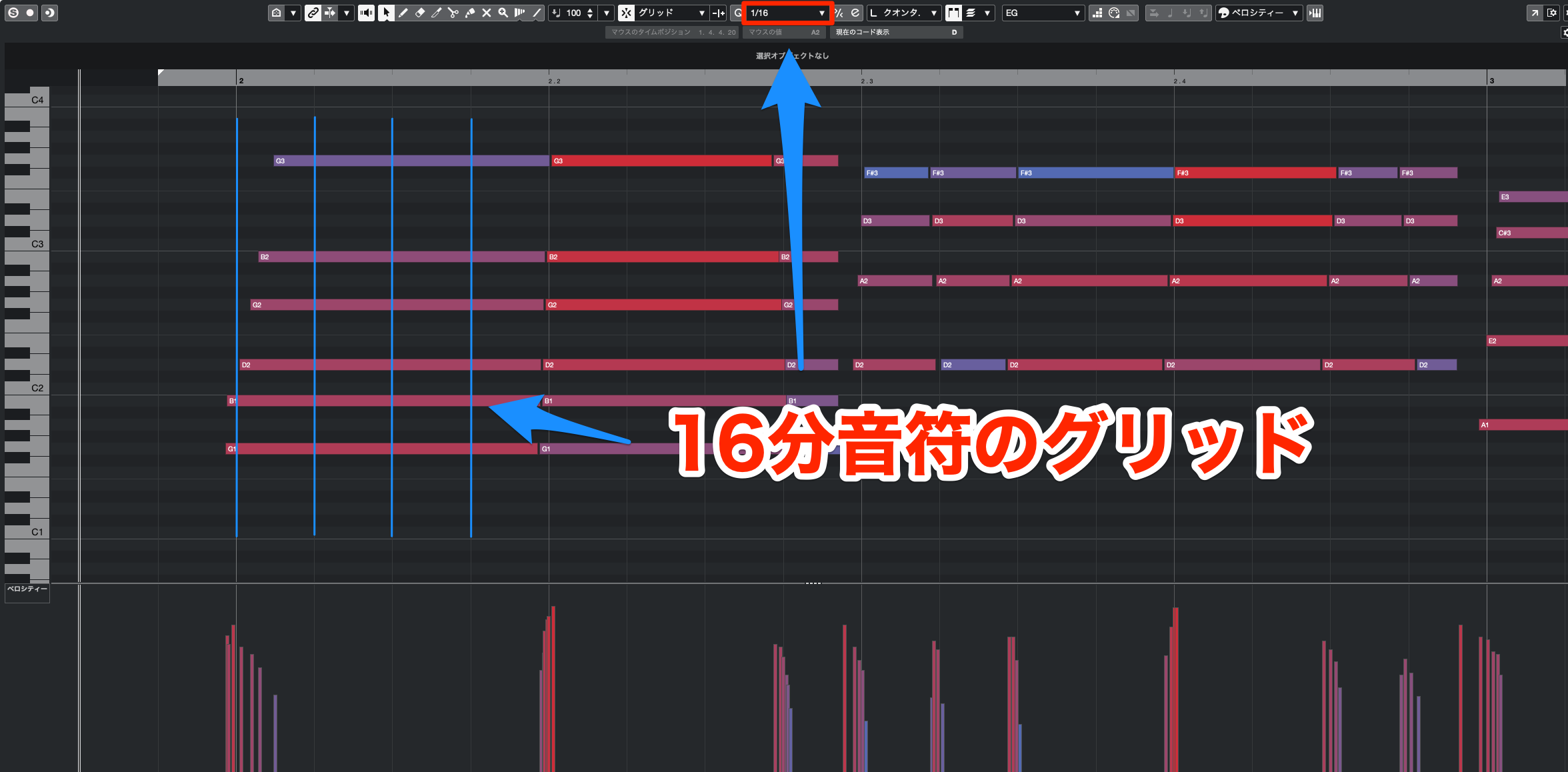Open the EG dropdown
1568x772 pixels.
[1043, 13]
